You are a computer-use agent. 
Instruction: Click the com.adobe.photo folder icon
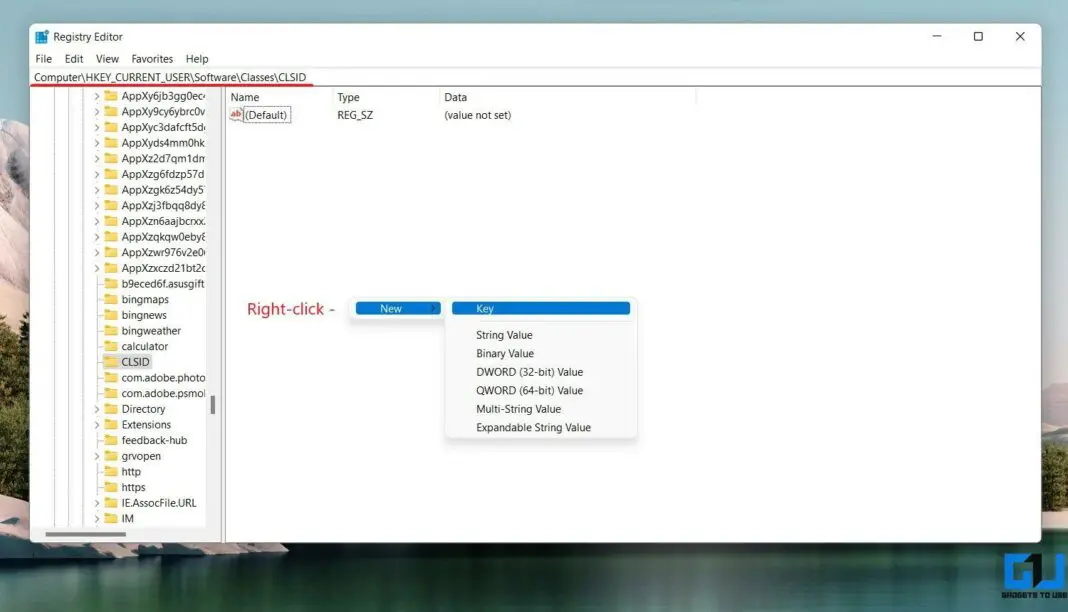coord(109,377)
